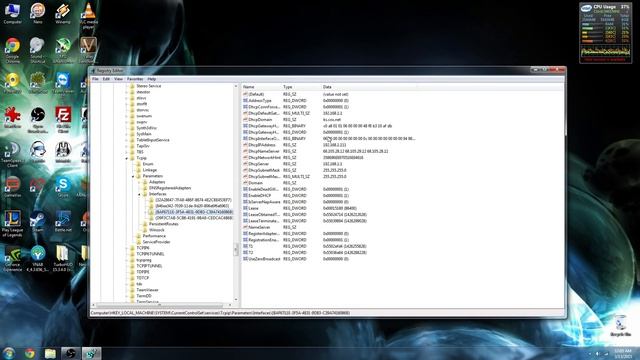Image resolution: width=640 pixels, height=360 pixels.
Task: Select the T1 value
Action: point(251,246)
